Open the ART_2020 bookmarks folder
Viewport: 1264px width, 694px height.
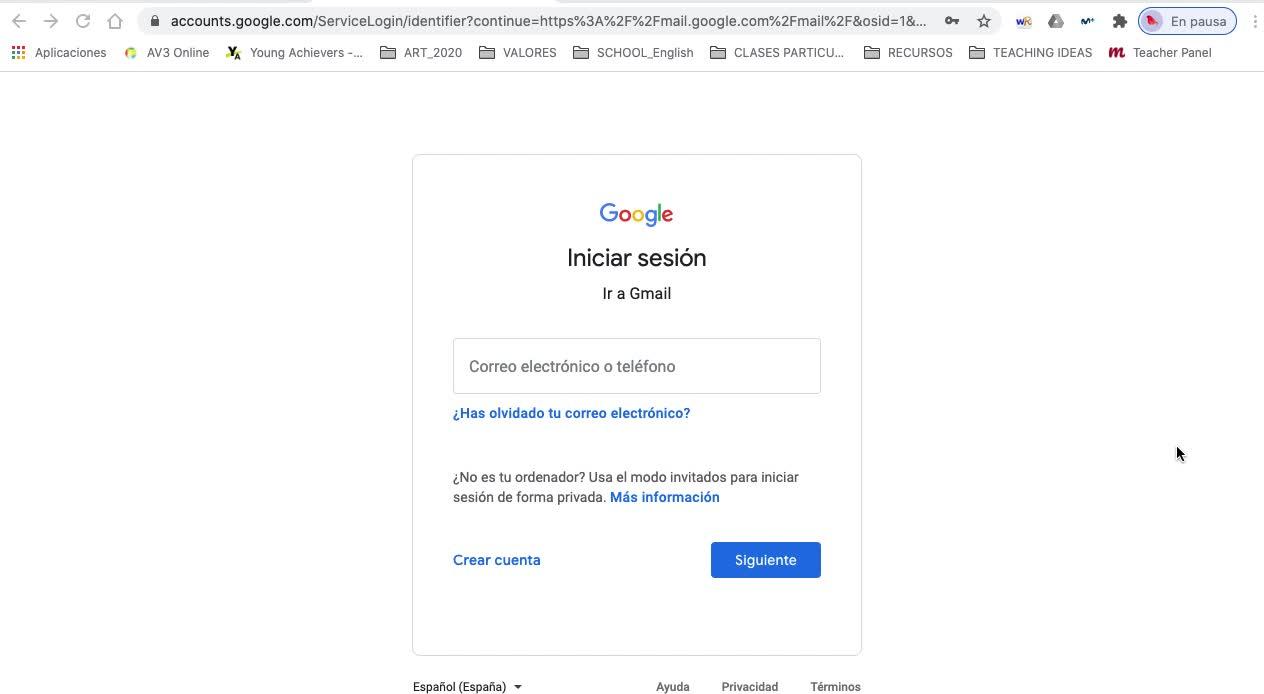click(x=421, y=52)
